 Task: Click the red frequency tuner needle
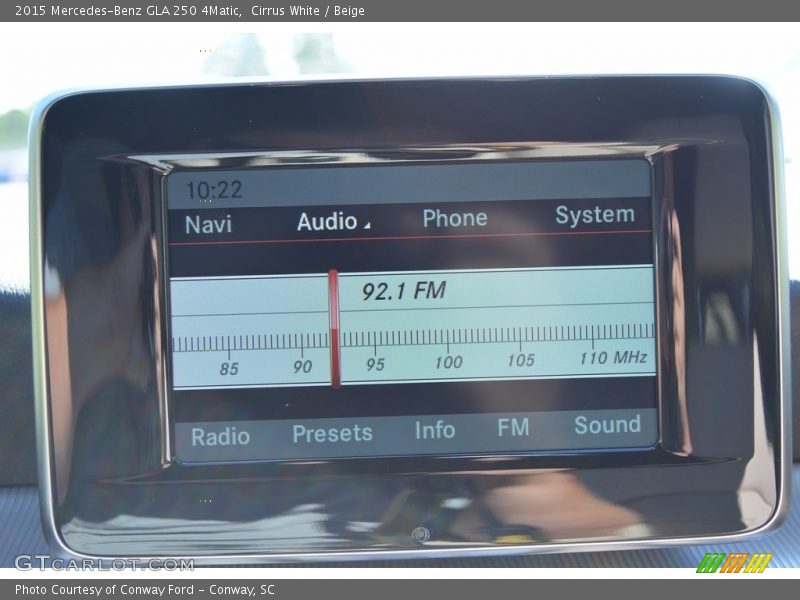coord(334,329)
